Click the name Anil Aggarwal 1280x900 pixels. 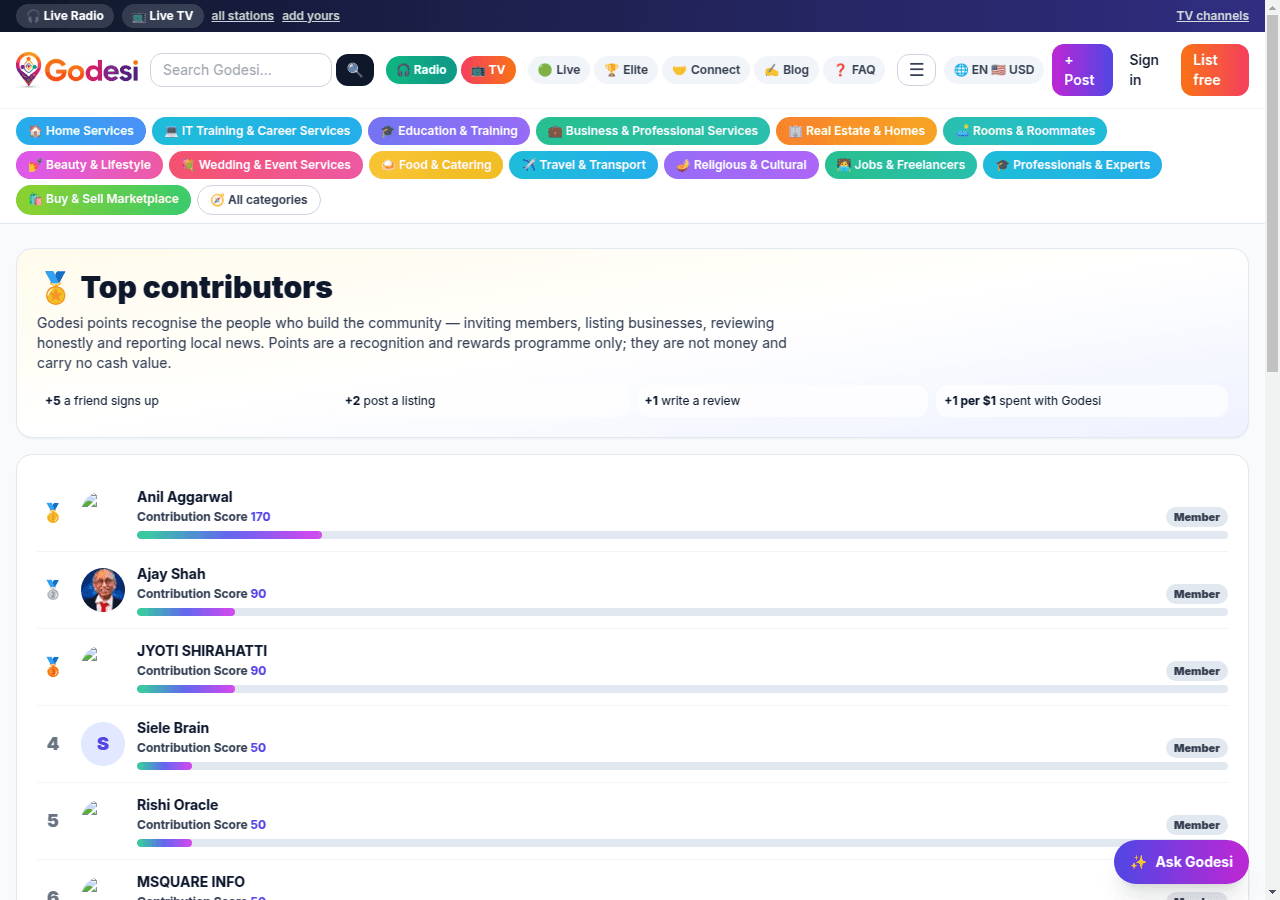185,497
